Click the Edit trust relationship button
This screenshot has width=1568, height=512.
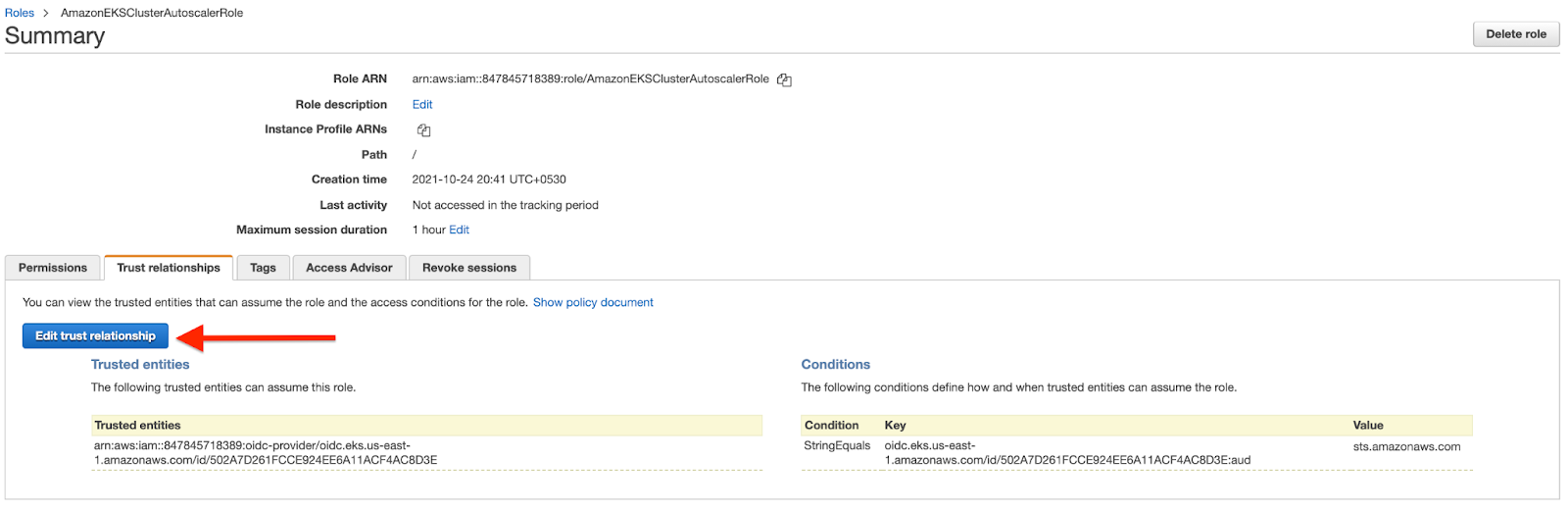coord(95,335)
